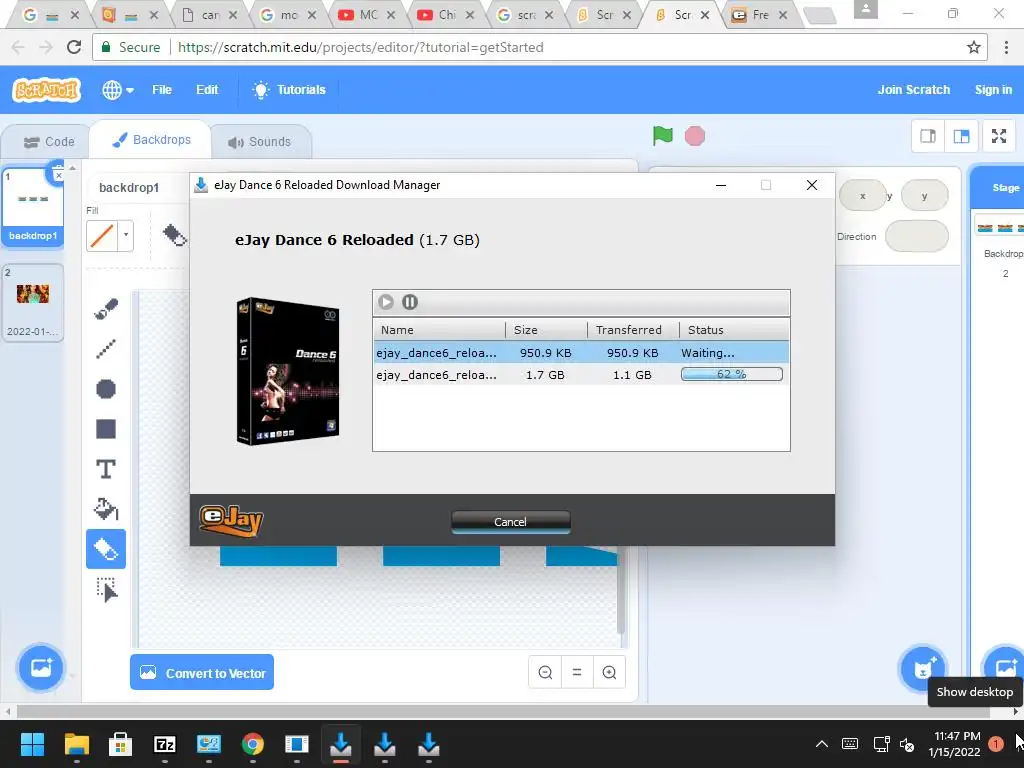Bookmark the page with the star icon
This screenshot has width=1024, height=768.
[974, 47]
